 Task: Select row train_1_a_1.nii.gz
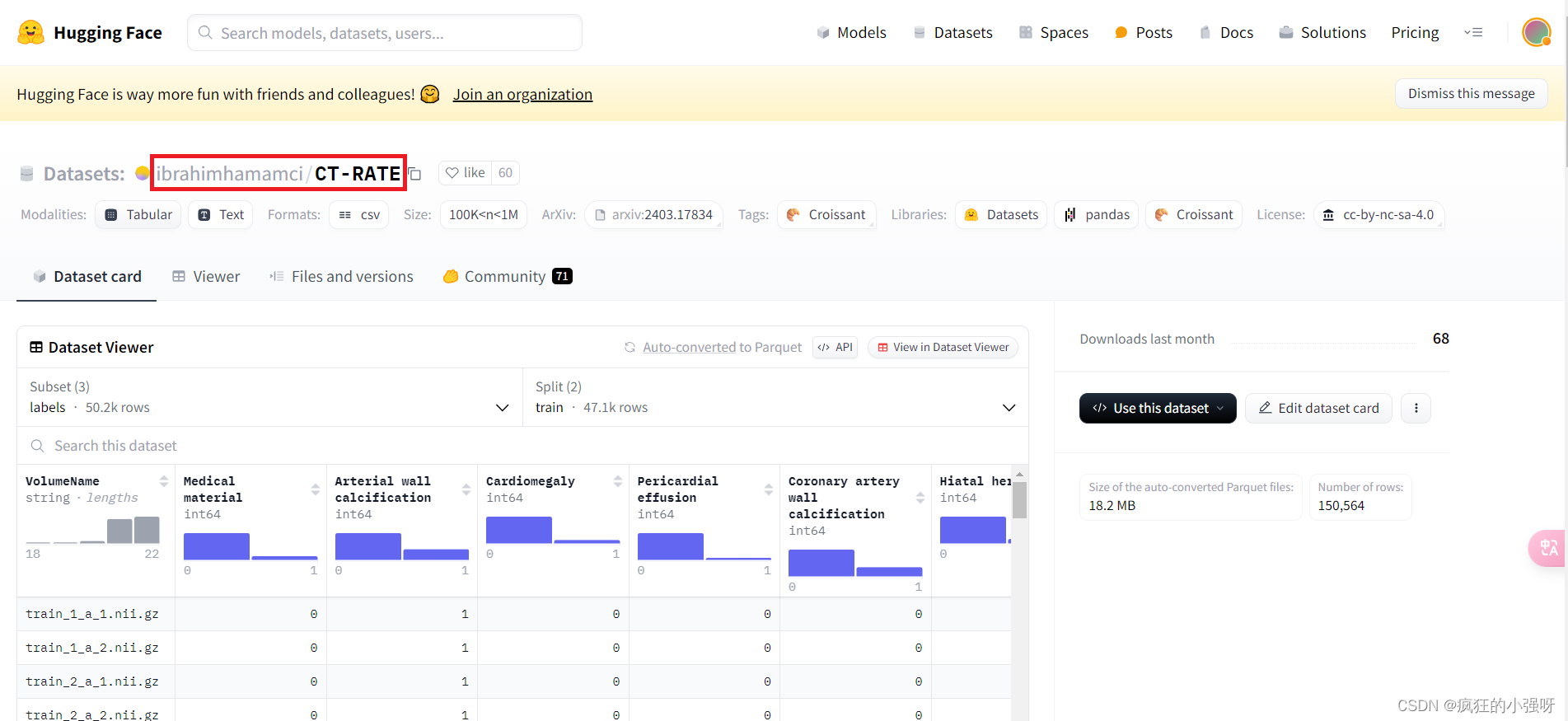[514, 615]
